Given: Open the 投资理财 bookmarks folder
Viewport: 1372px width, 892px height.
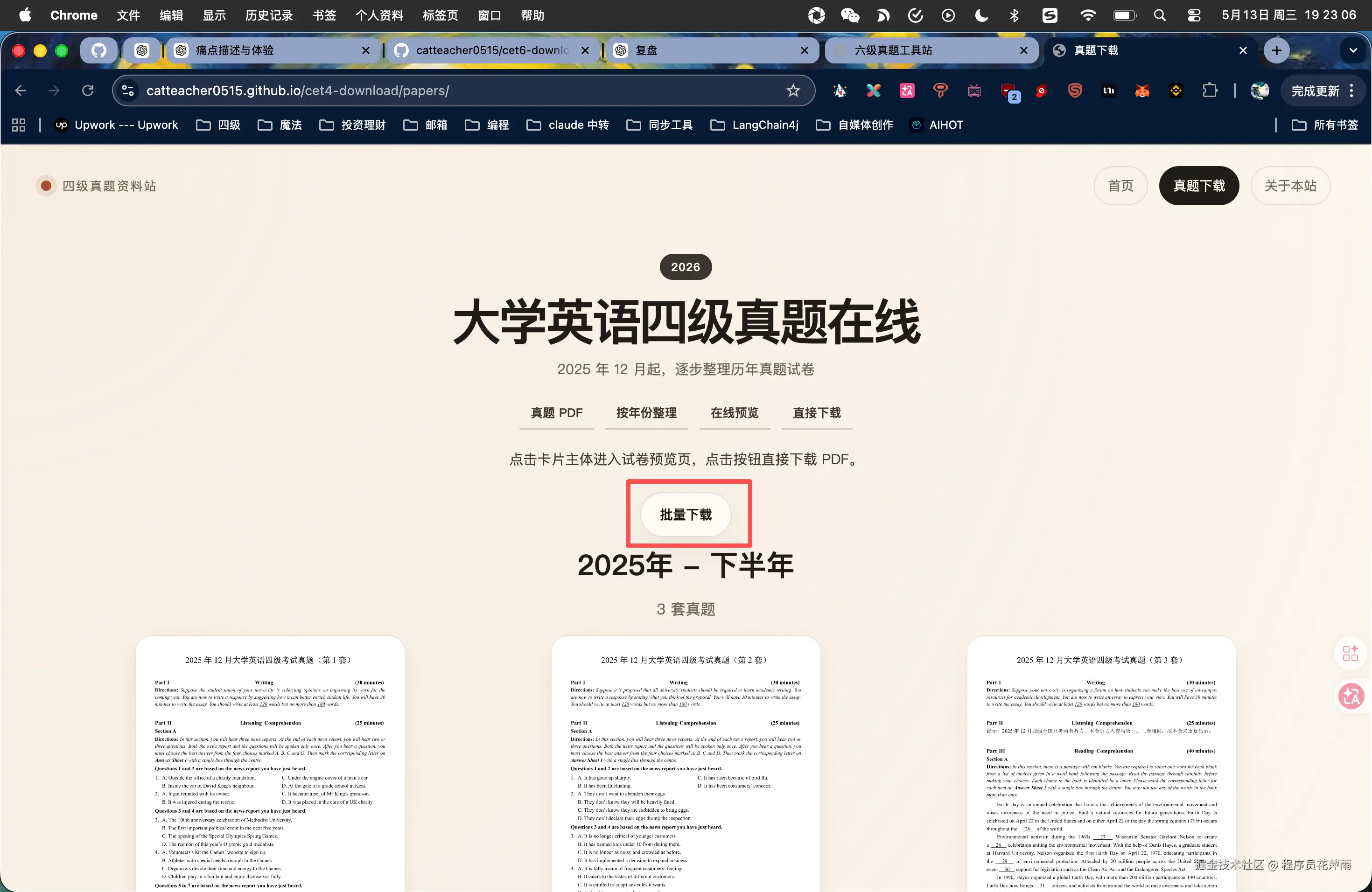Looking at the screenshot, I should click(x=352, y=125).
